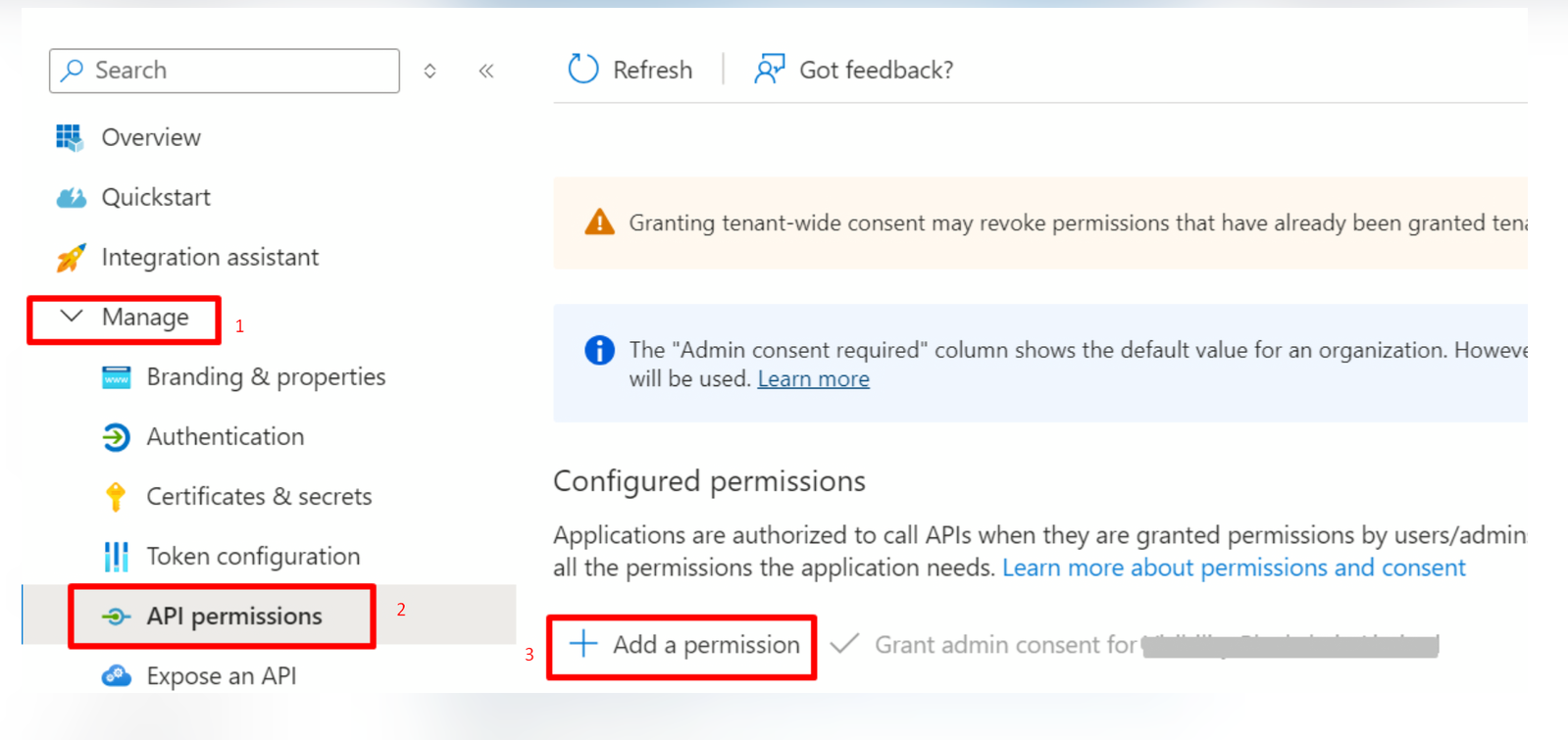Viewport: 1568px width, 740px height.
Task: Click the Overview grid icon
Action: point(70,138)
